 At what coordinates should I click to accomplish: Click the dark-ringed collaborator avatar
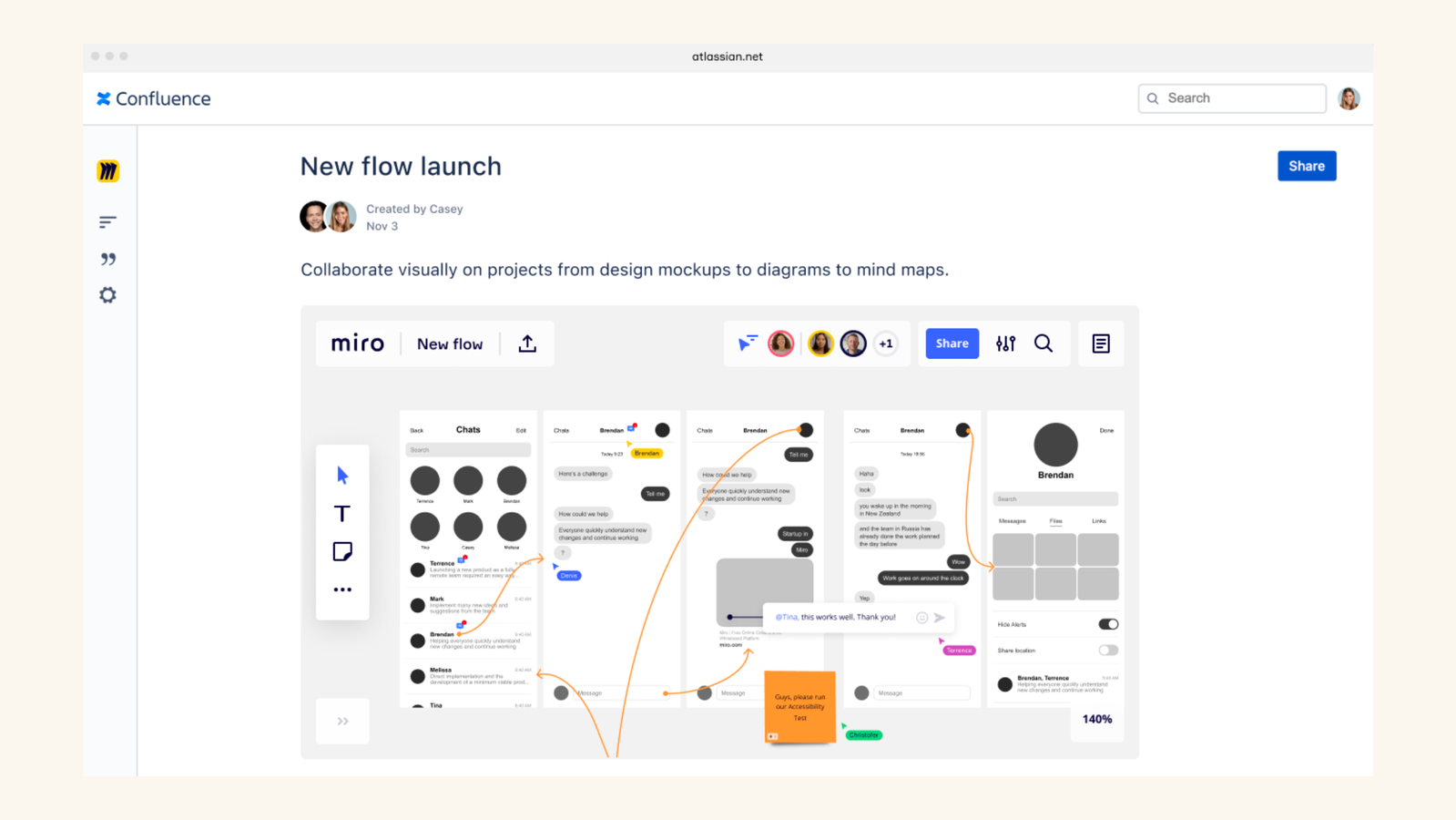853,343
